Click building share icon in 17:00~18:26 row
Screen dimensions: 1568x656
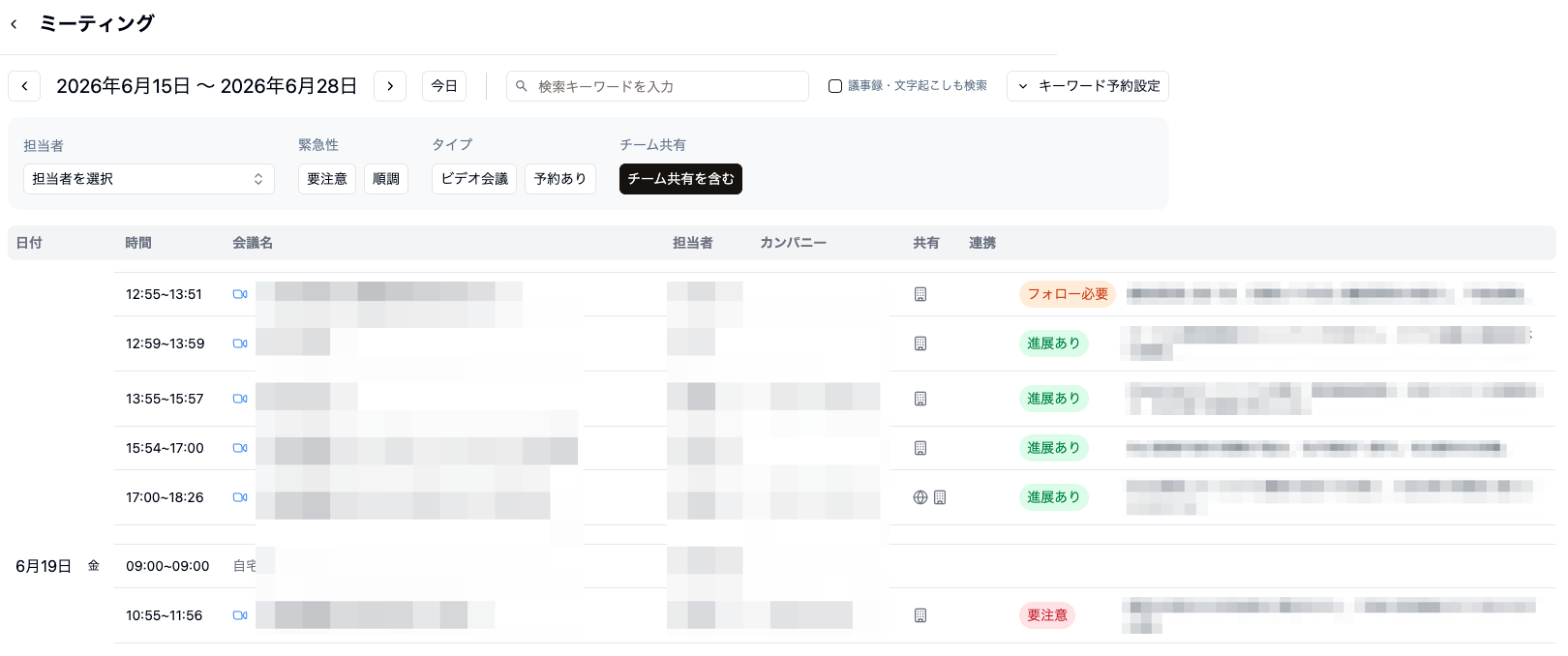pyautogui.click(x=940, y=497)
